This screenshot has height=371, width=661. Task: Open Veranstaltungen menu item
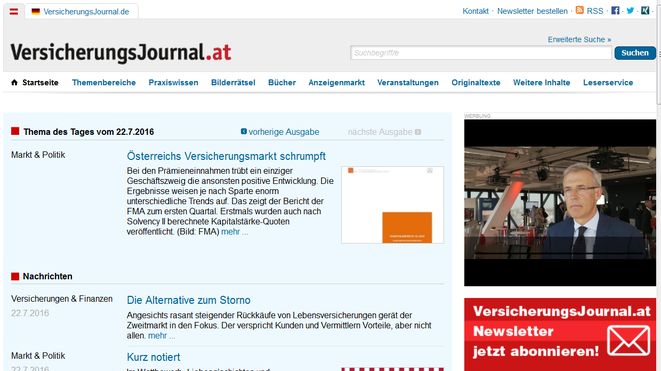point(408,83)
